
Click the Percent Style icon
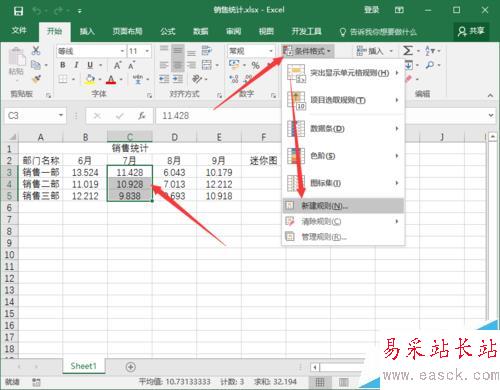256,65
